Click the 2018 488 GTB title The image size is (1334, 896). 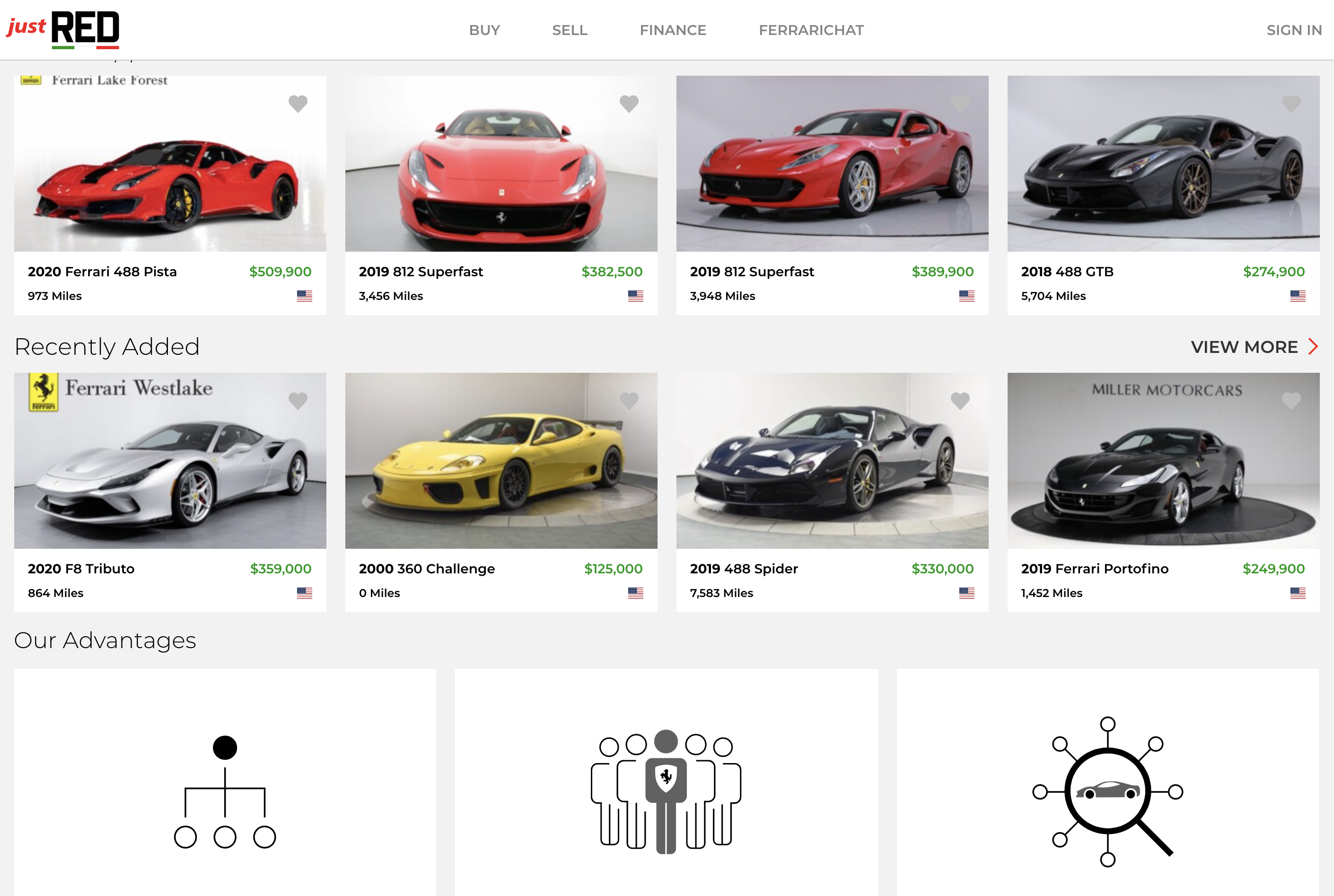pos(1067,272)
